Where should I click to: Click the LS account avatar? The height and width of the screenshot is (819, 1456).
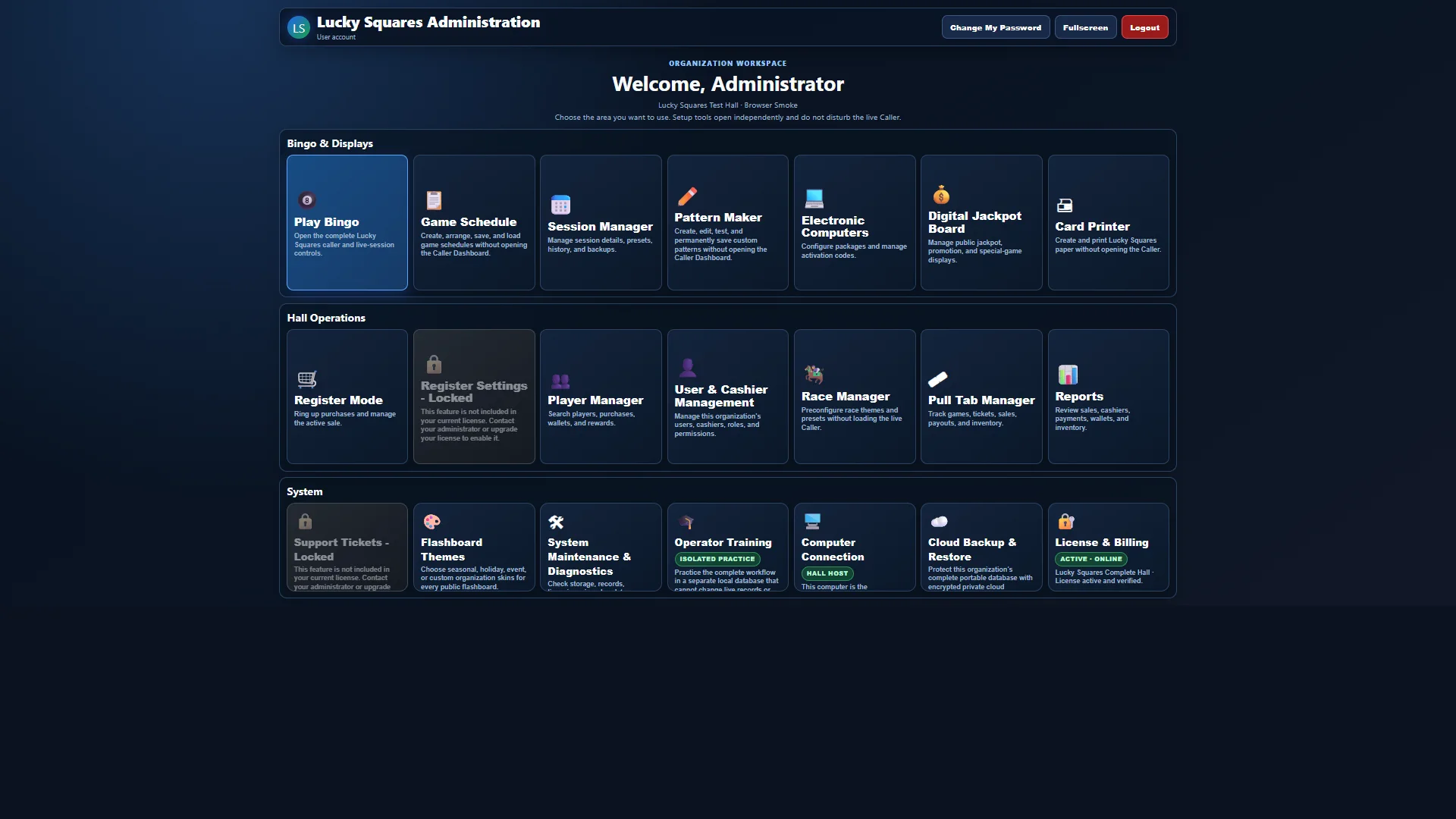[x=299, y=28]
